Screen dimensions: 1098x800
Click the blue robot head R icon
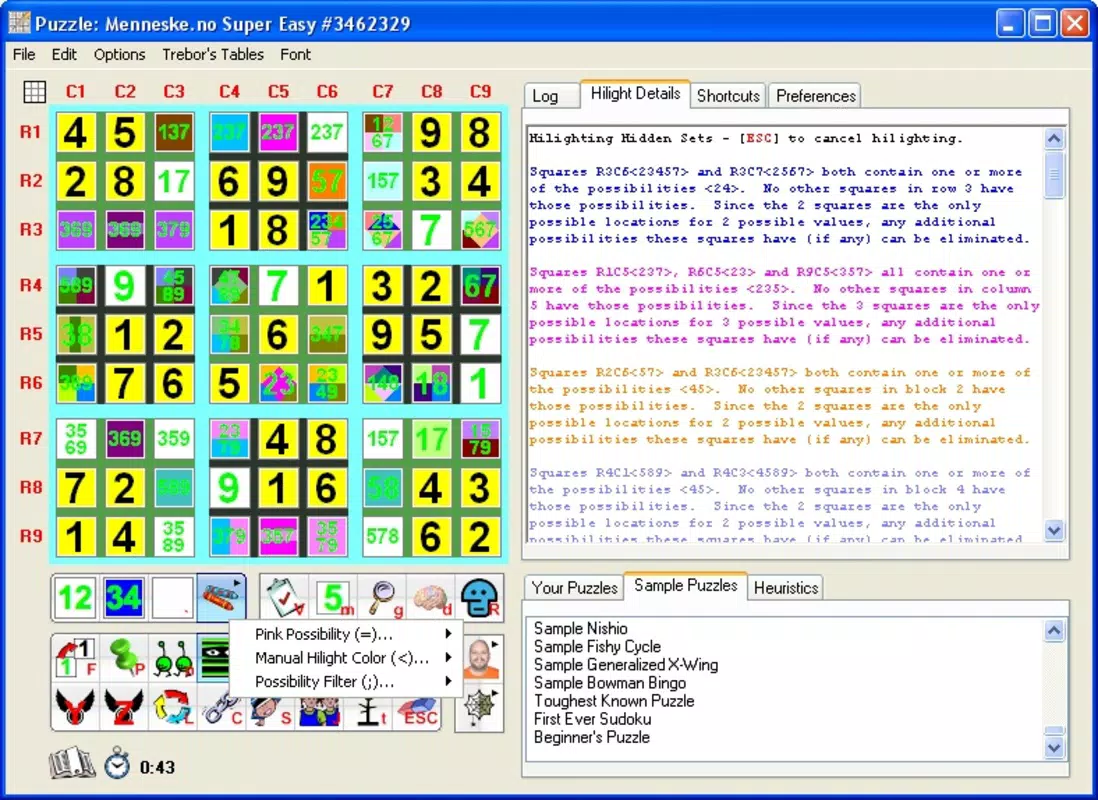click(x=480, y=598)
